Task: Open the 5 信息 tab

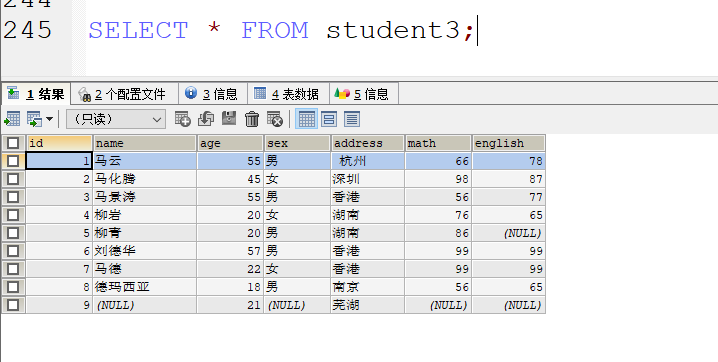Action: (364, 94)
